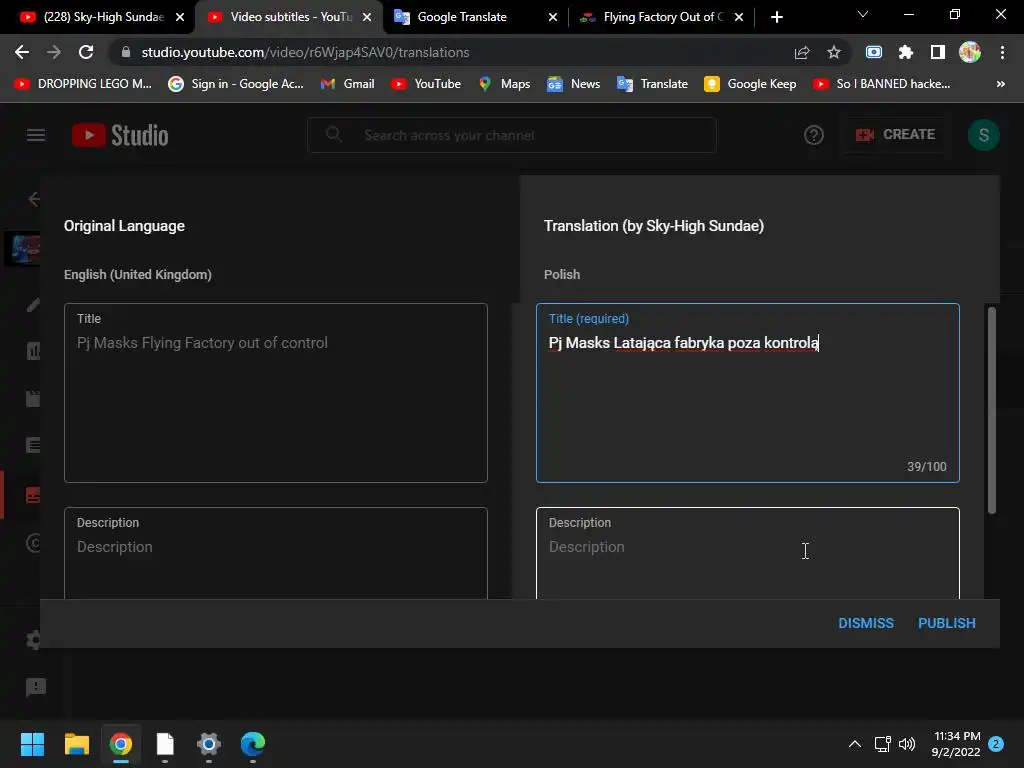Viewport: 1024px width, 768px height.
Task: Click the Search across your channel field
Action: tap(512, 135)
